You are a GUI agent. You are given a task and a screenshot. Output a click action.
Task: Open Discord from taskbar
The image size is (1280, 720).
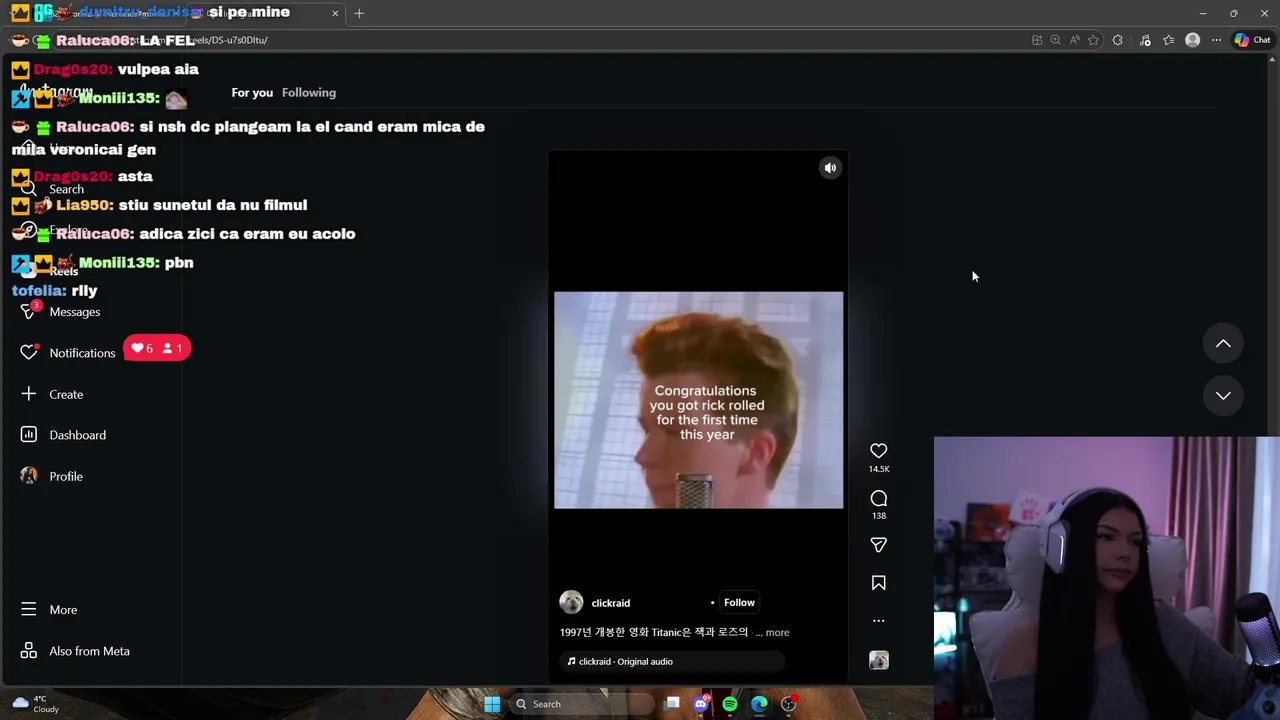701,704
